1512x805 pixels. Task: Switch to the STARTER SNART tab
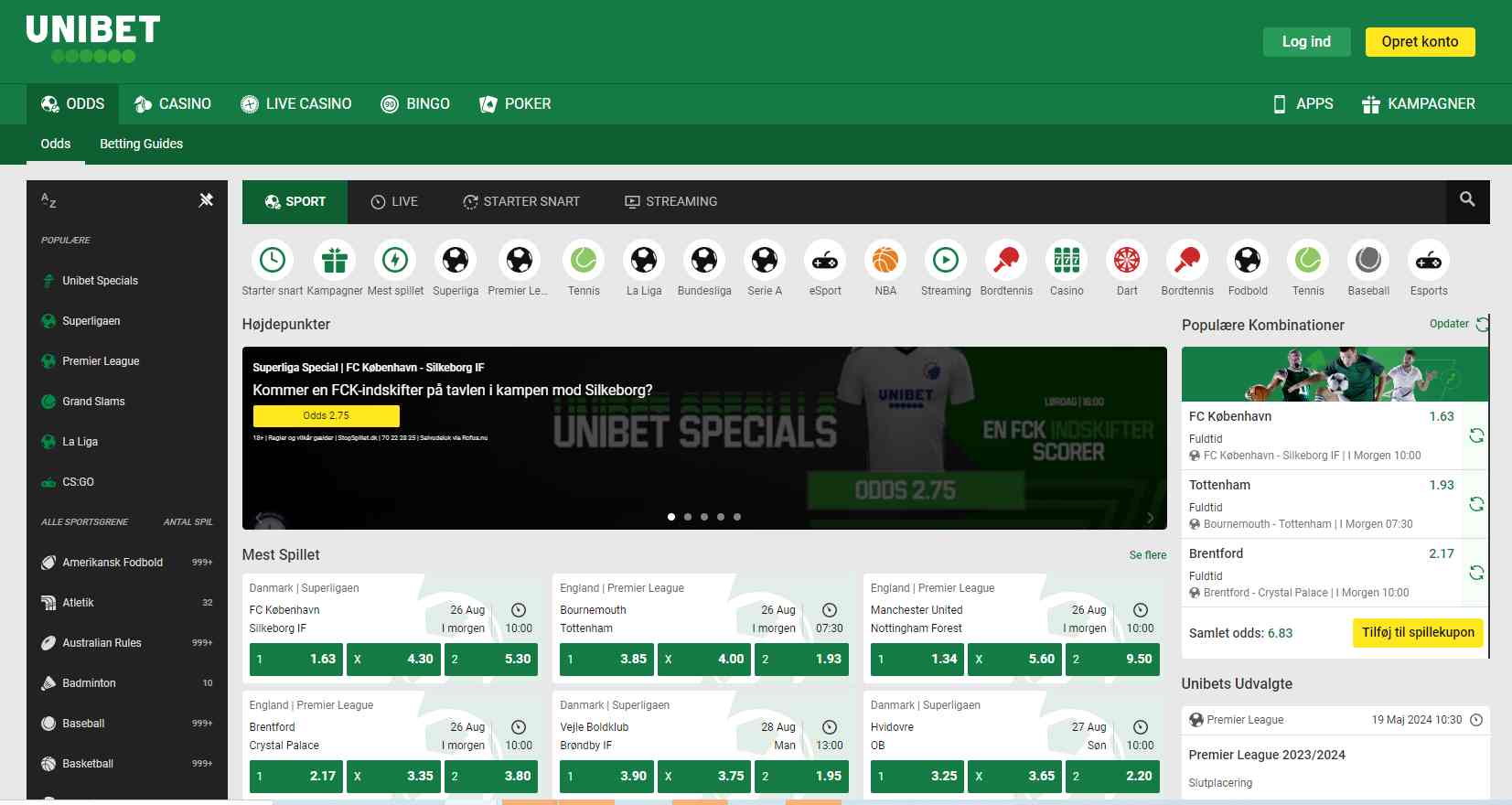point(521,202)
